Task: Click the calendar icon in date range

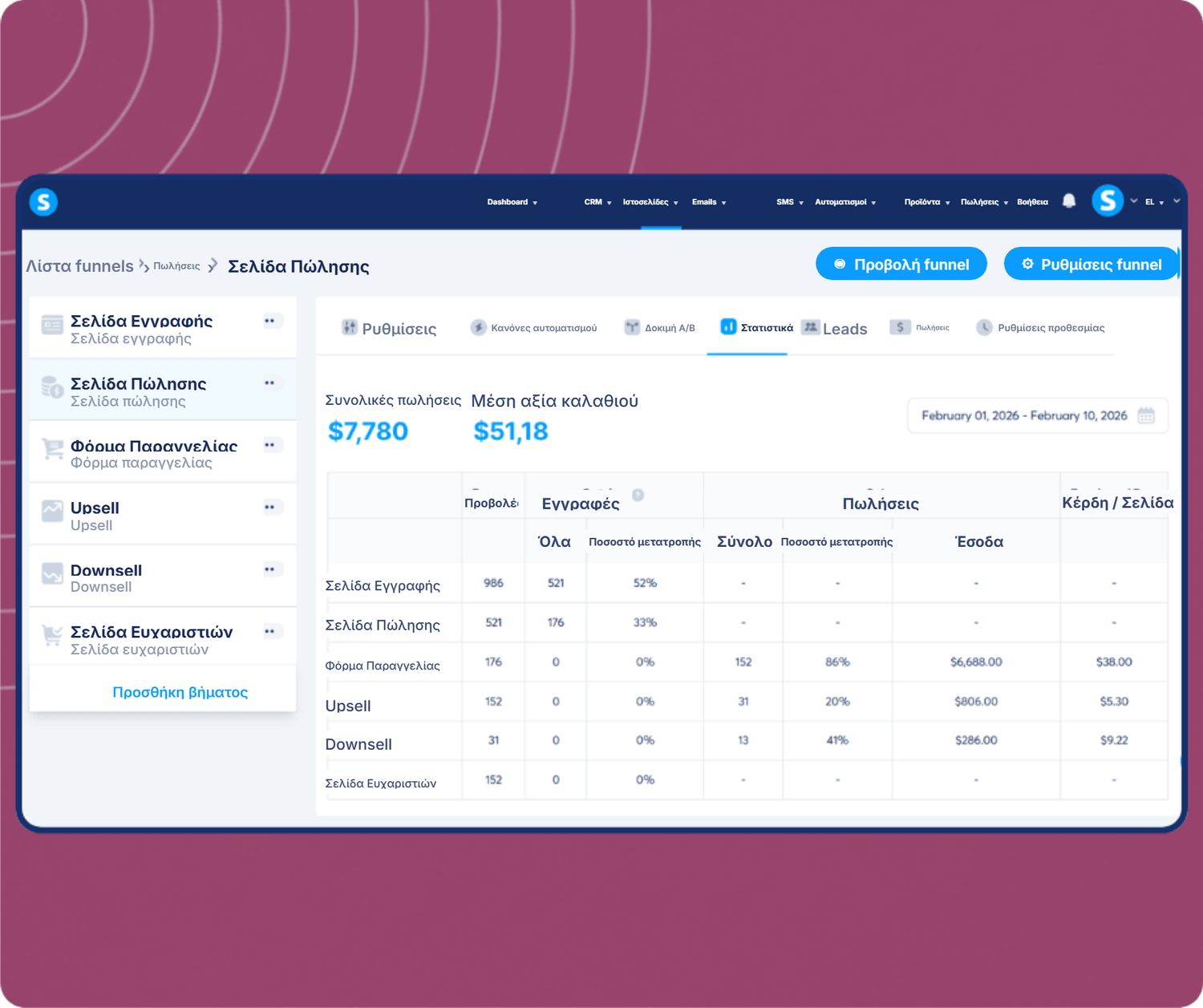Action: click(1146, 415)
